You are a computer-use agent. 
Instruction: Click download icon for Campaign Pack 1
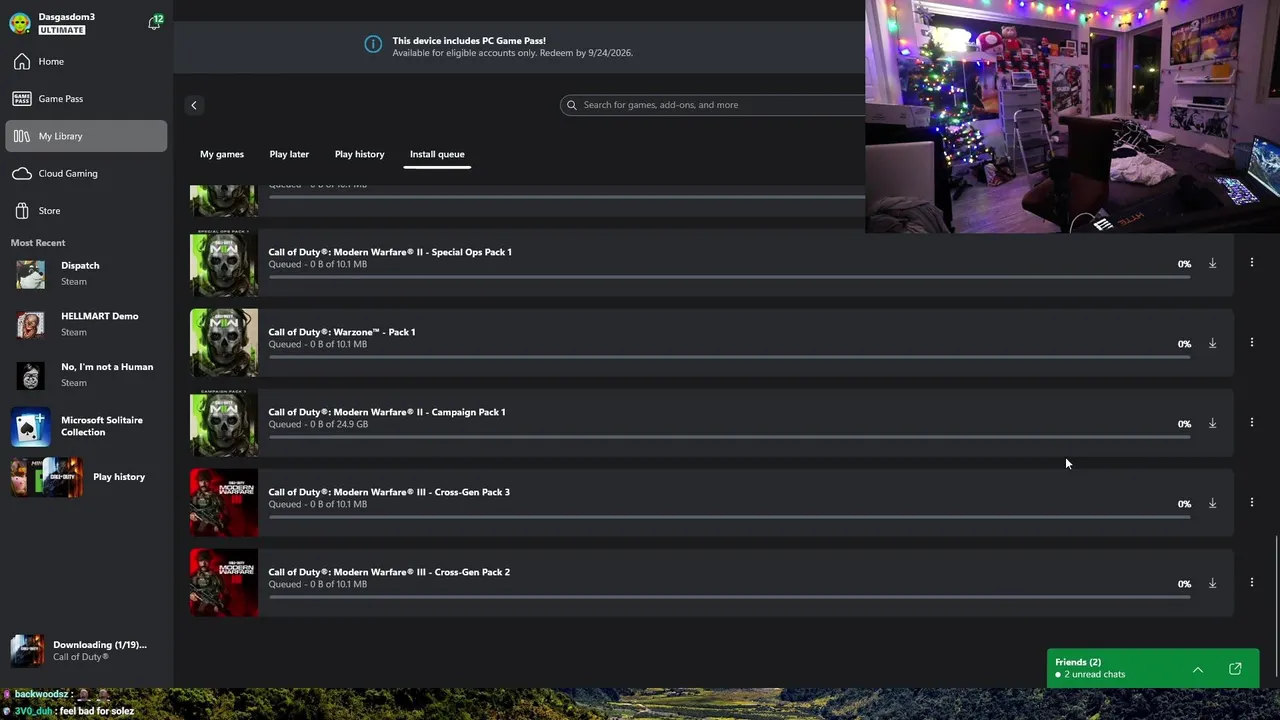pos(1212,423)
